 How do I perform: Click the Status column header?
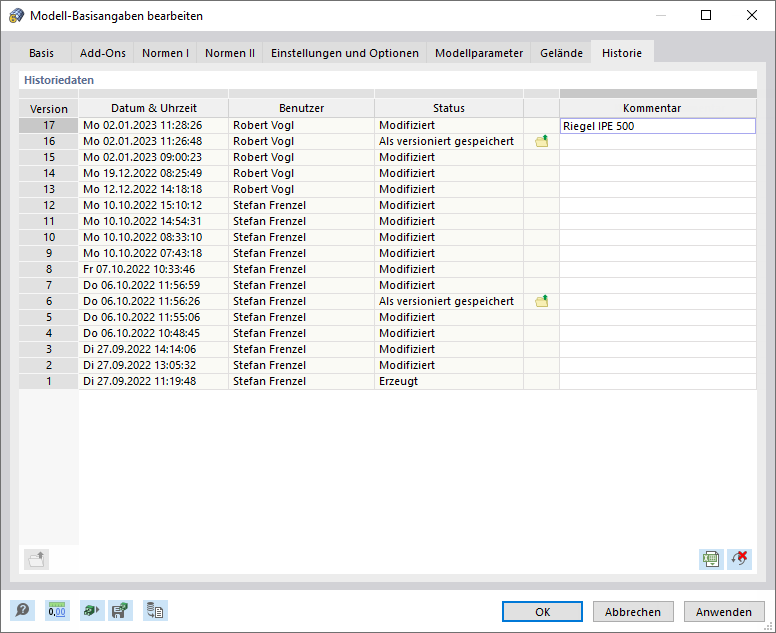(449, 108)
